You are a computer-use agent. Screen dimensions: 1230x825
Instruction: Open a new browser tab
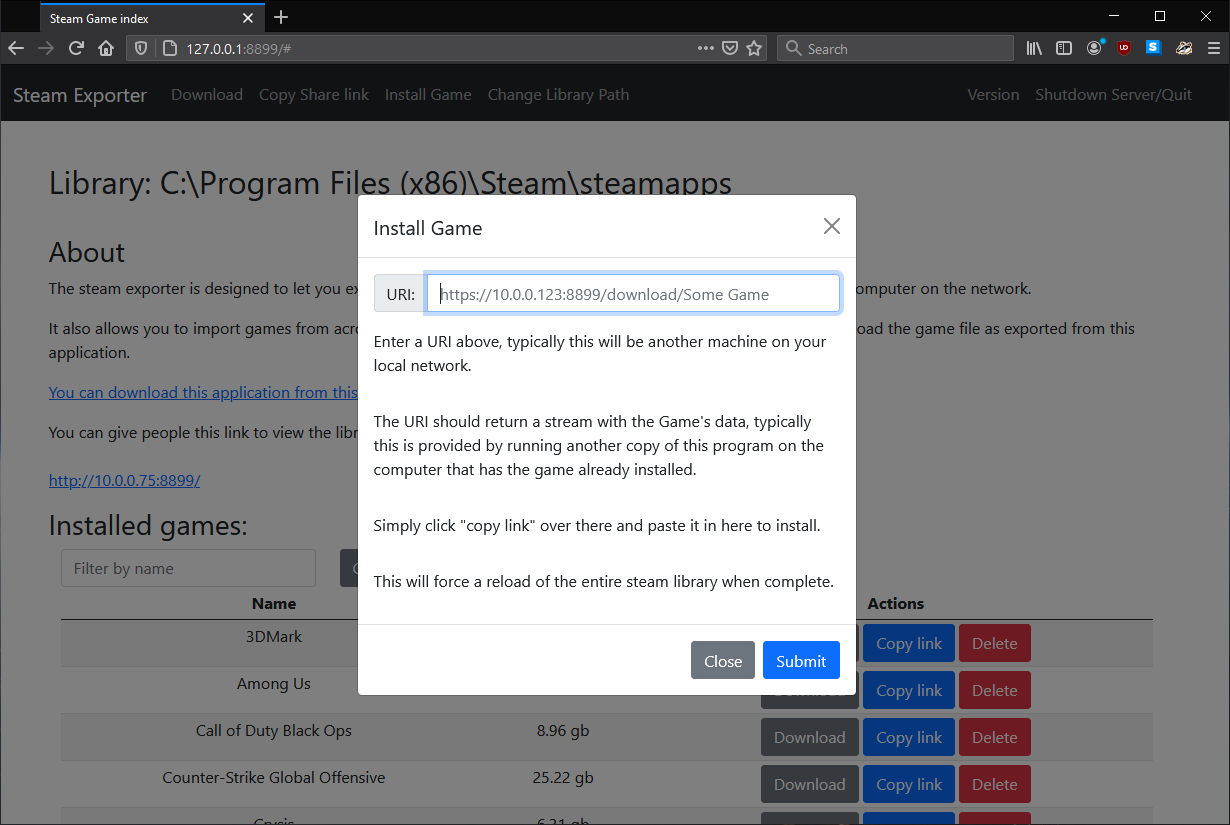coord(281,17)
